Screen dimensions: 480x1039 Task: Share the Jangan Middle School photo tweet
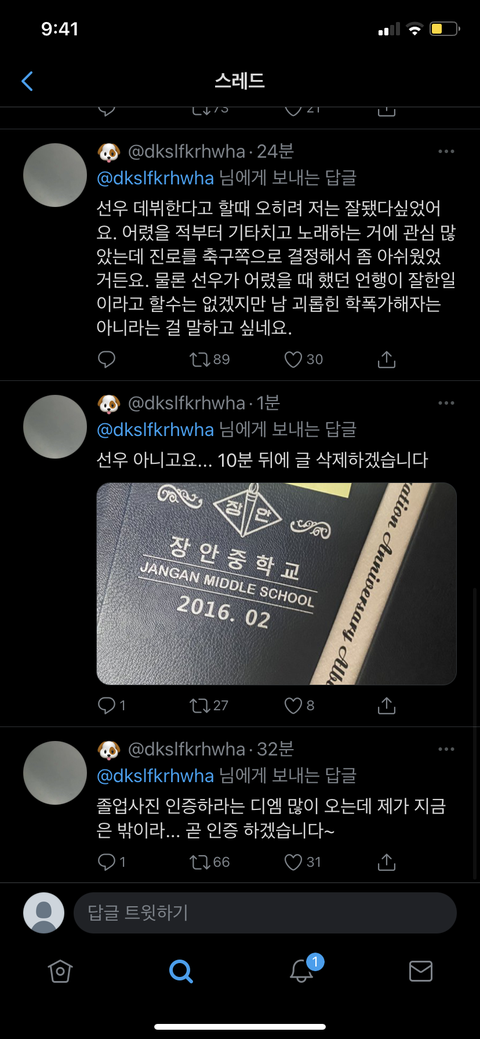(x=387, y=705)
